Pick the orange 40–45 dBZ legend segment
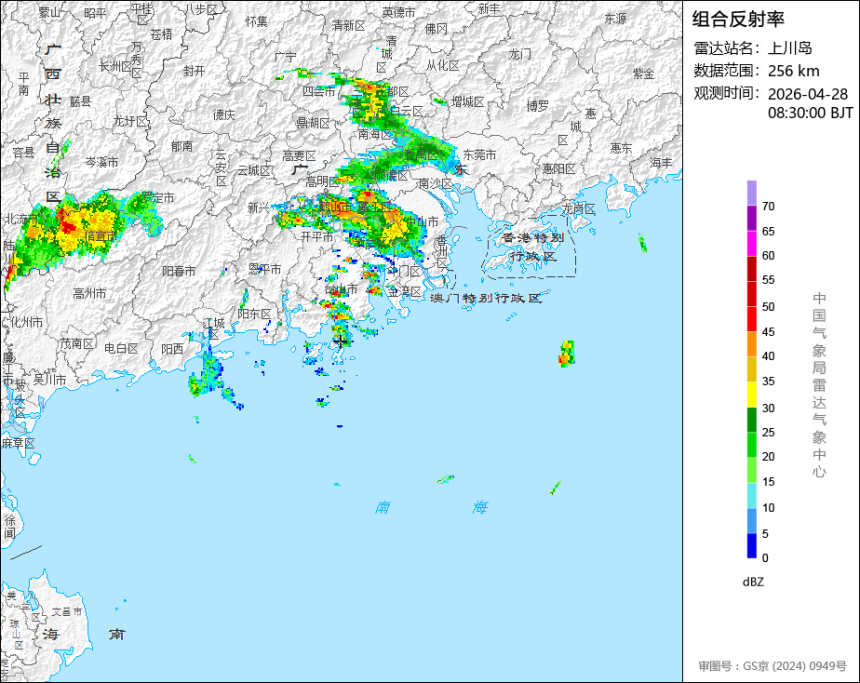This screenshot has height=683, width=860. [751, 344]
